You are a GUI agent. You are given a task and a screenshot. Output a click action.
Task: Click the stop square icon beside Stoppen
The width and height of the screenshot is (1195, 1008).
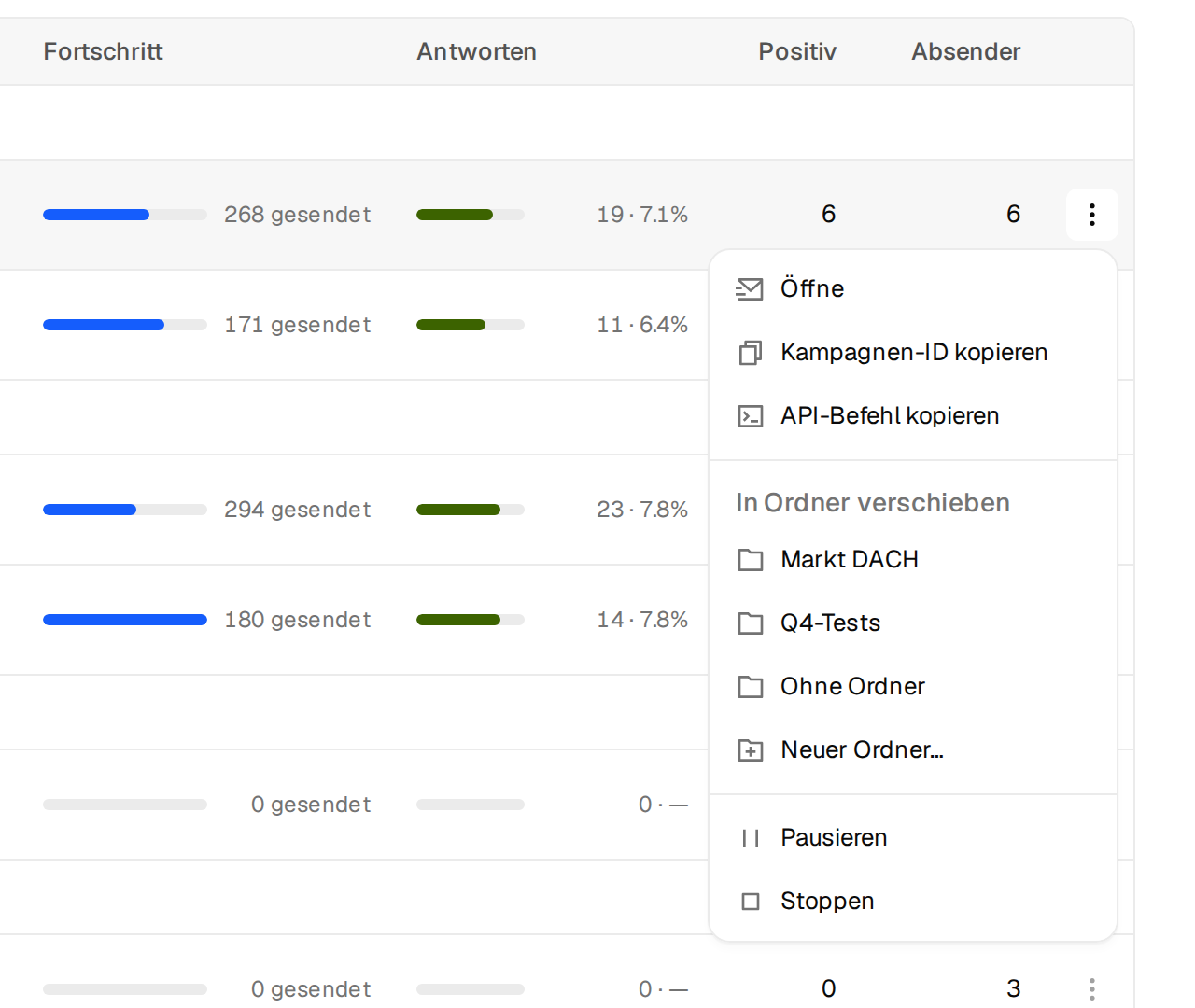(750, 902)
